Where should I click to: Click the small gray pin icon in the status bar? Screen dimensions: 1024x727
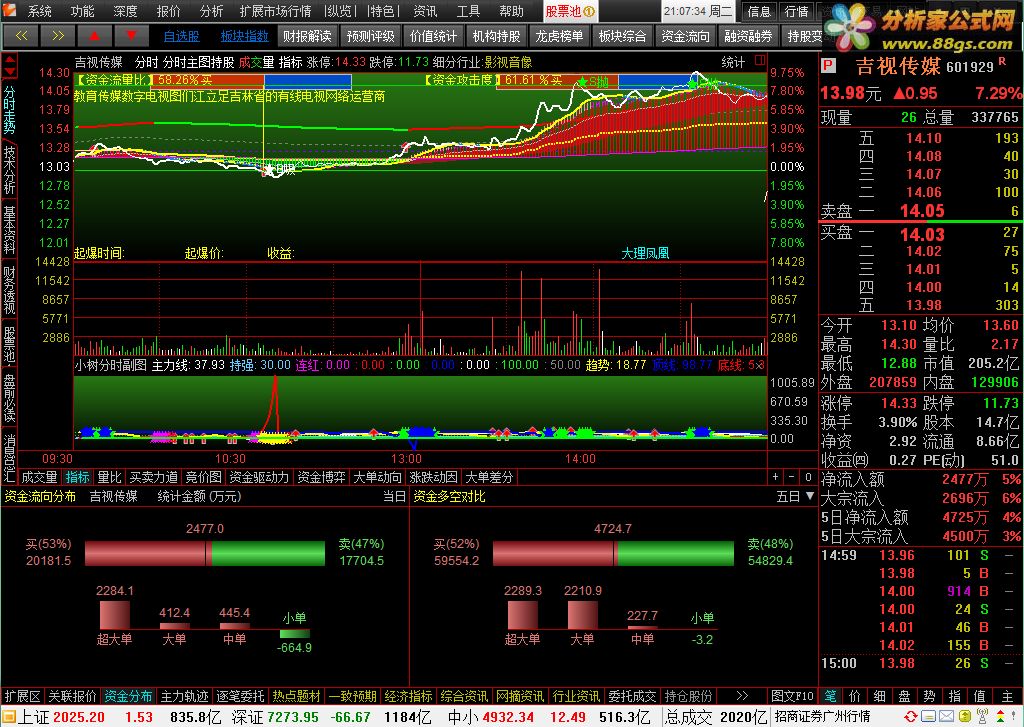point(1013,717)
